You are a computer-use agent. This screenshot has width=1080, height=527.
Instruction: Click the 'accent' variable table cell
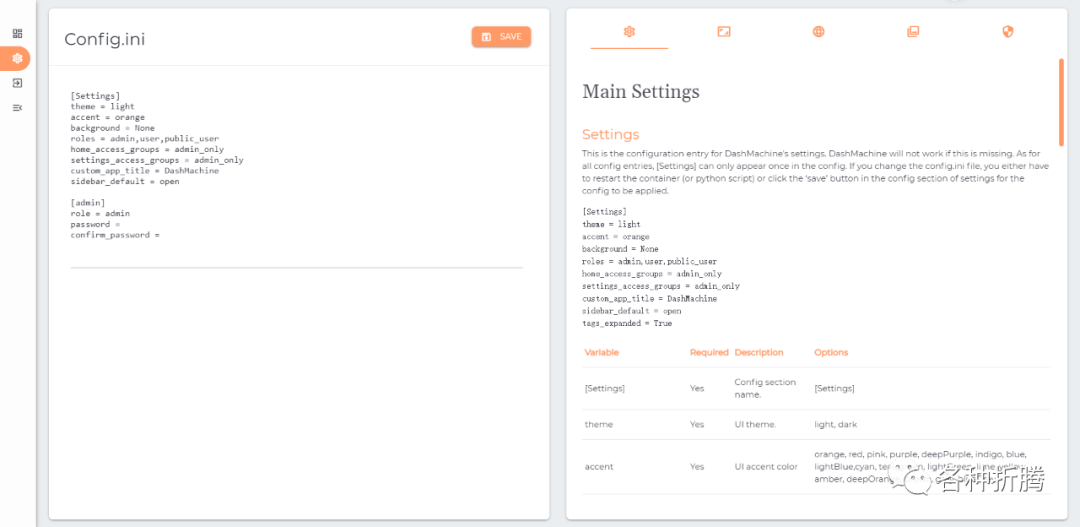pyautogui.click(x=599, y=466)
